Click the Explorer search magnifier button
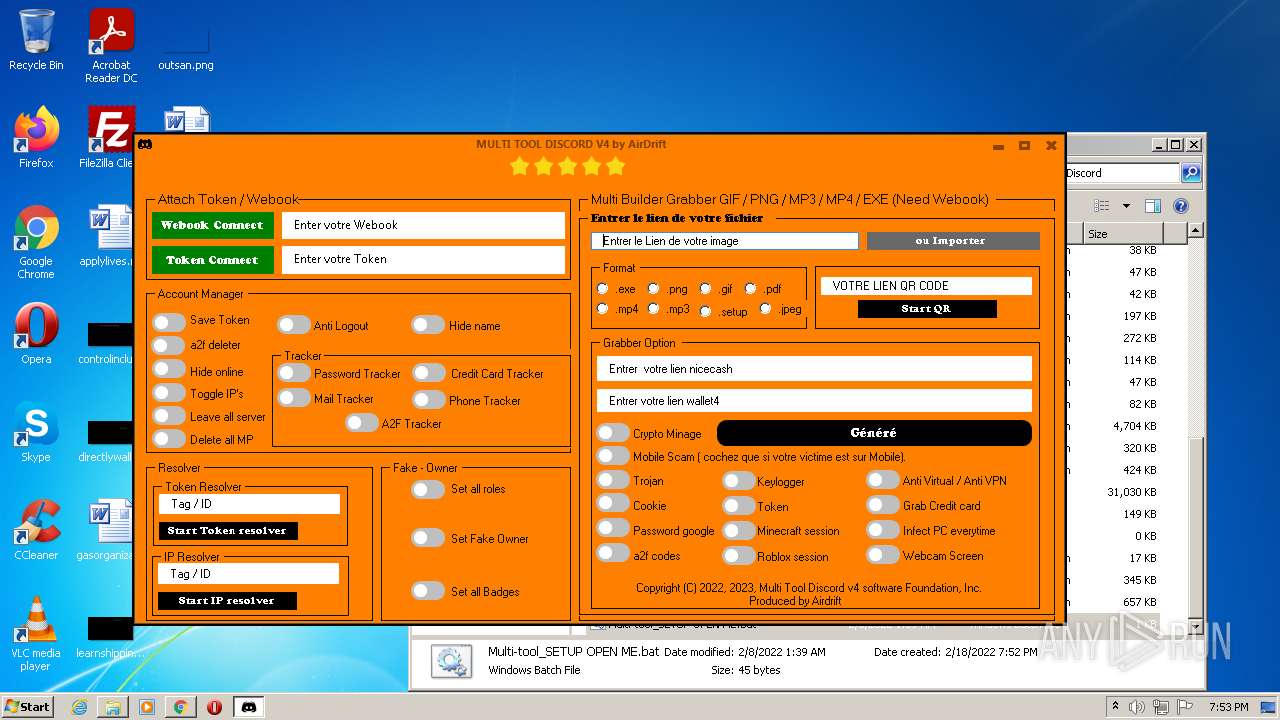1280x720 pixels. click(1191, 173)
